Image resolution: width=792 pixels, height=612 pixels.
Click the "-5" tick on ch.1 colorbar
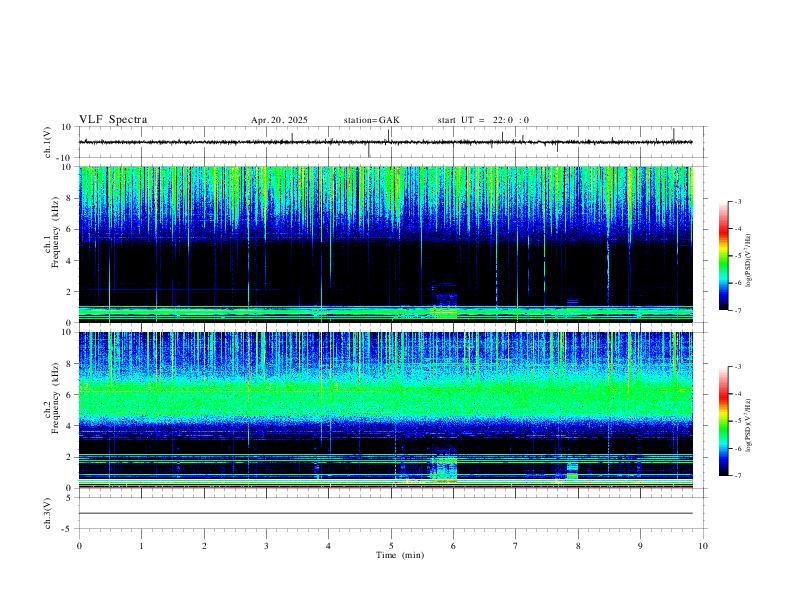click(x=737, y=256)
